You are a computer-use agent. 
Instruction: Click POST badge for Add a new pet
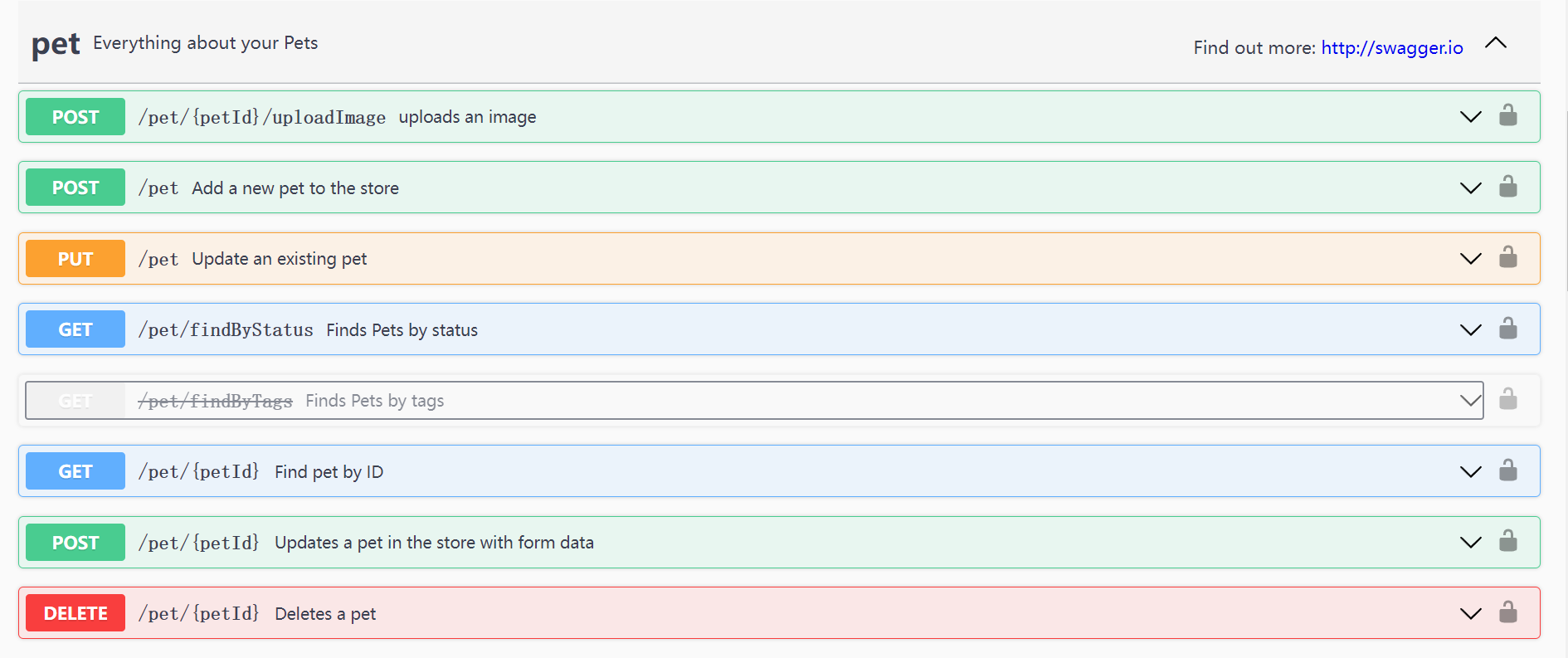[x=75, y=188]
